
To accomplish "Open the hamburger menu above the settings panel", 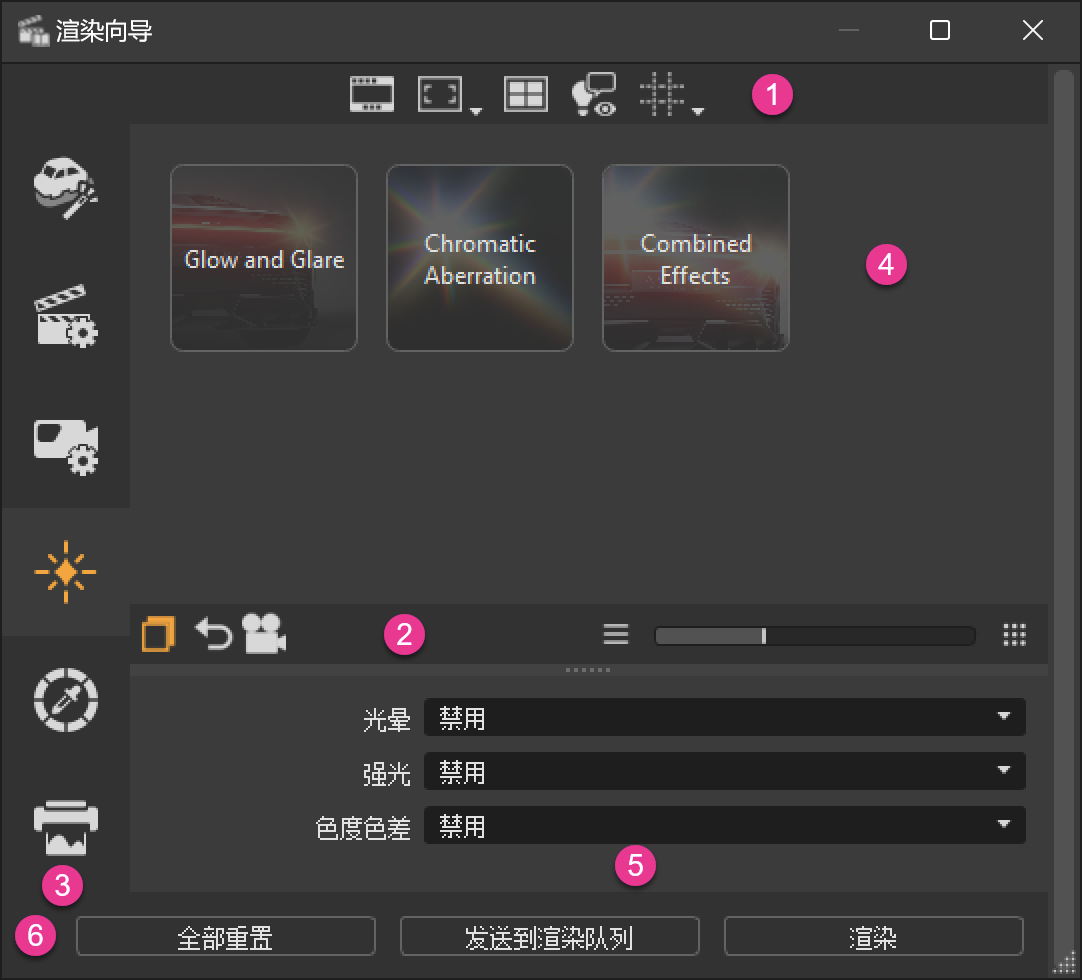I will pos(616,633).
